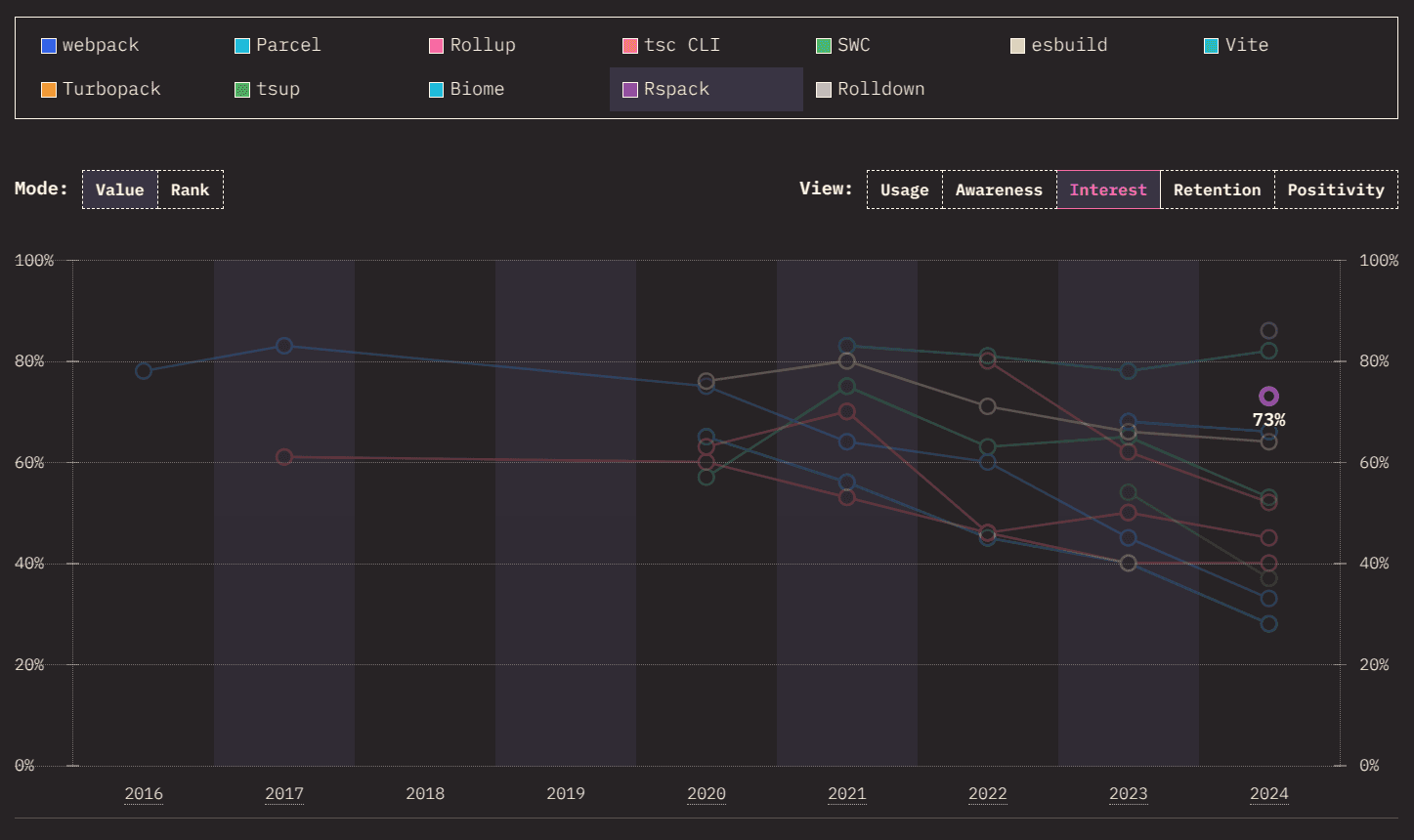Click the webpack legend color swatch
1414x840 pixels.
[48, 46]
